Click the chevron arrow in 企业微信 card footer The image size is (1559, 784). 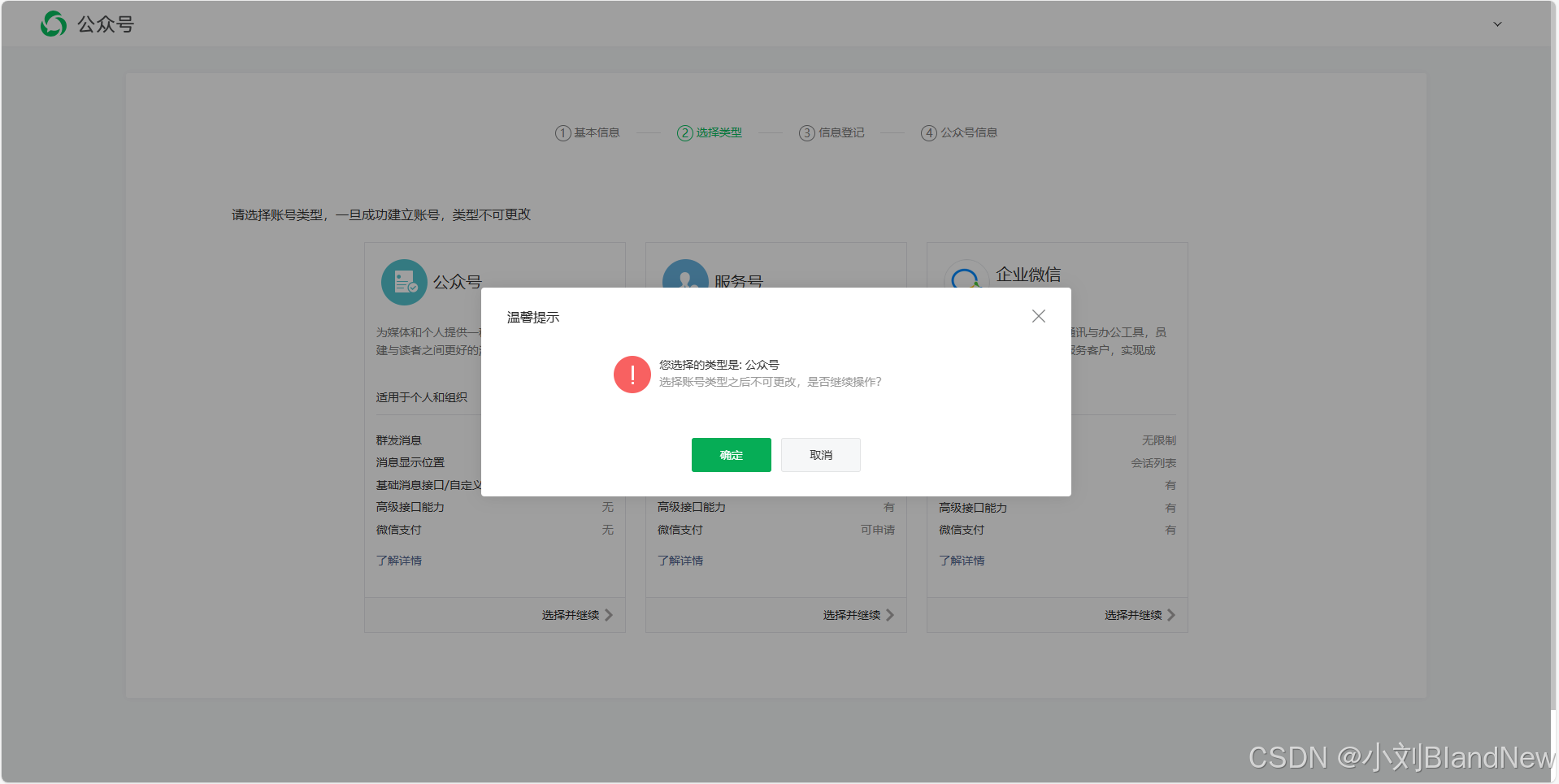[1171, 615]
